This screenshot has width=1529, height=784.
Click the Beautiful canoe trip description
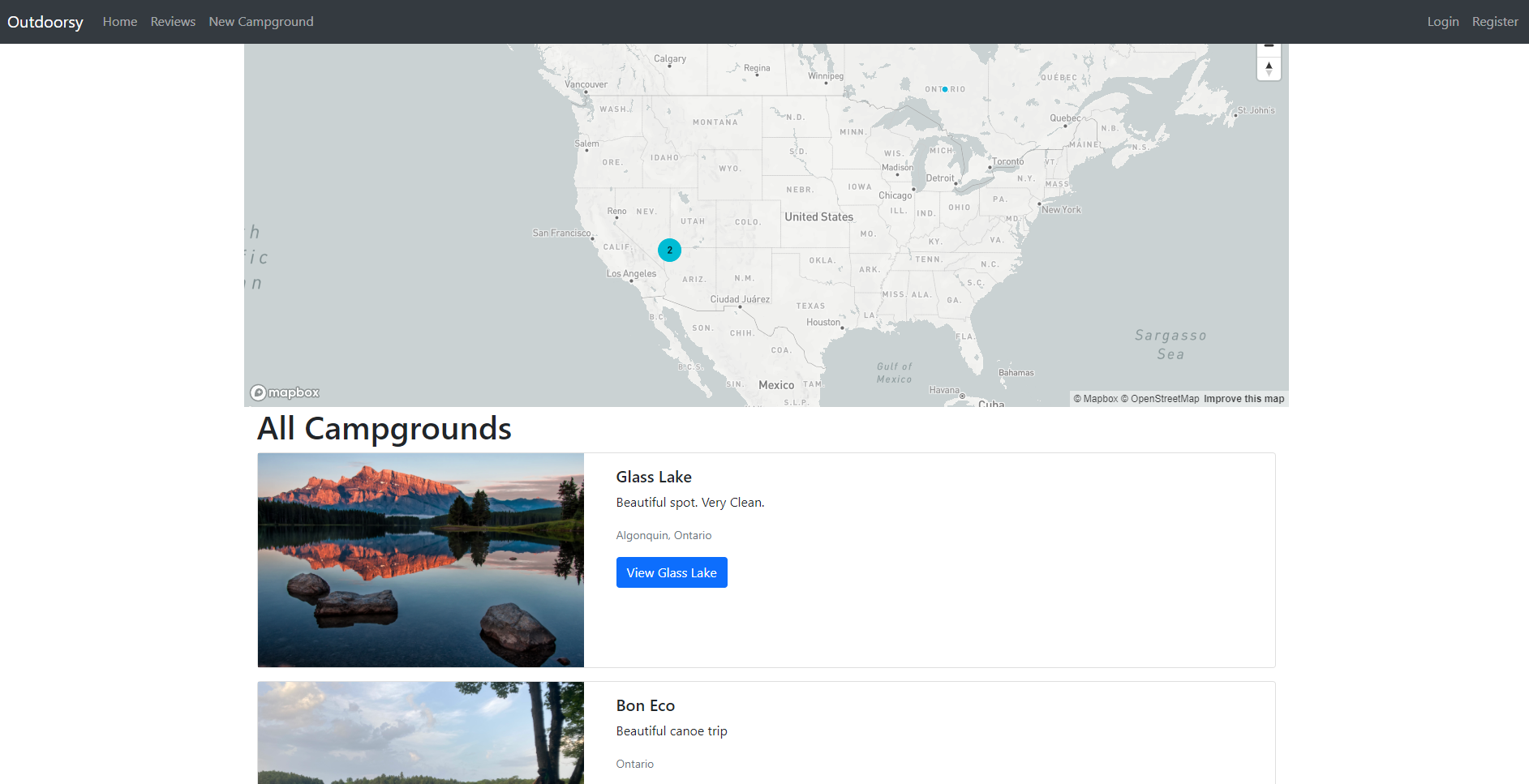(672, 730)
